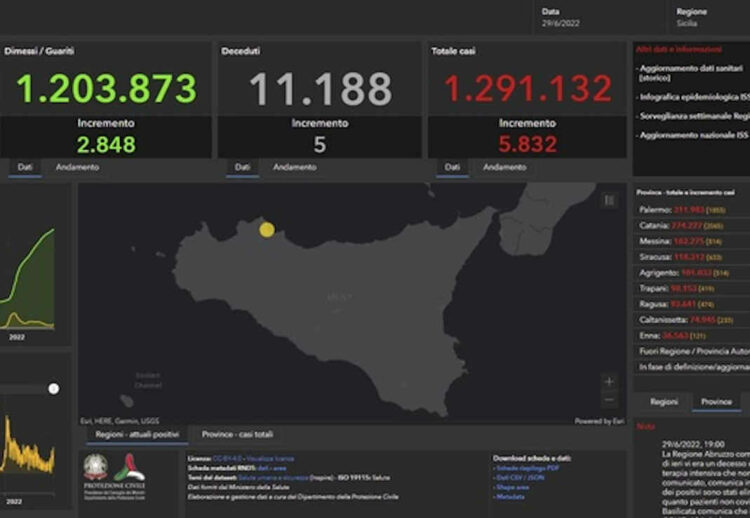Open the CC-BY-4.0 license link
Screen dimensions: 750x518
click(x=227, y=459)
